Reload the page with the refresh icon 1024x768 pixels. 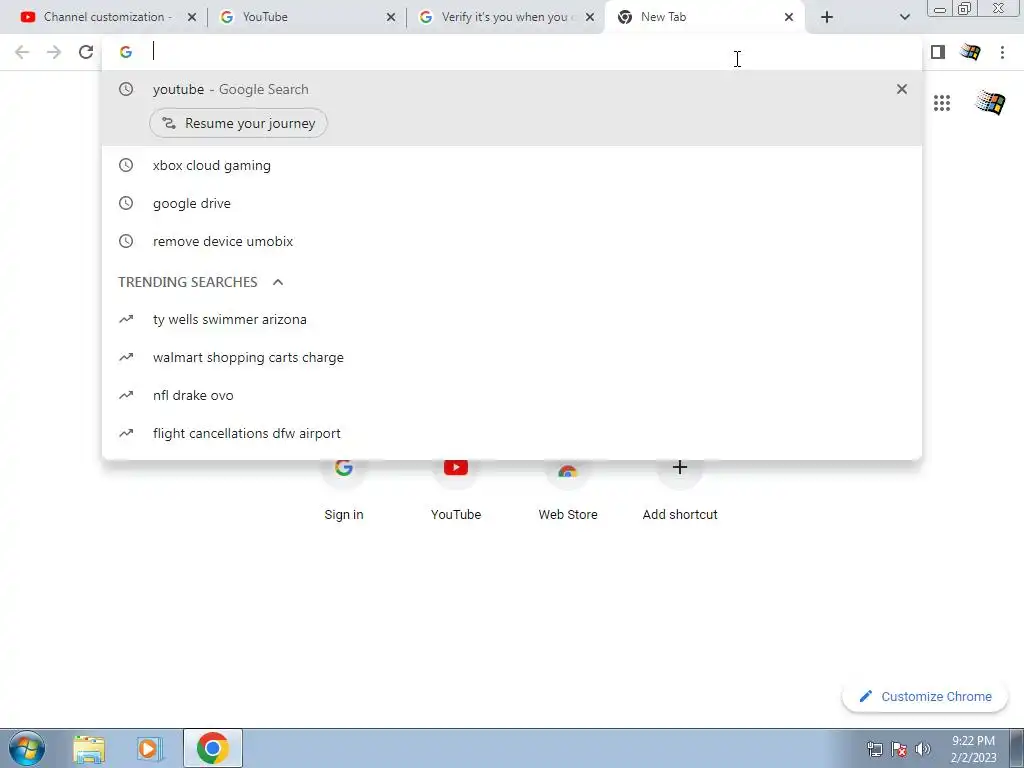[x=86, y=52]
